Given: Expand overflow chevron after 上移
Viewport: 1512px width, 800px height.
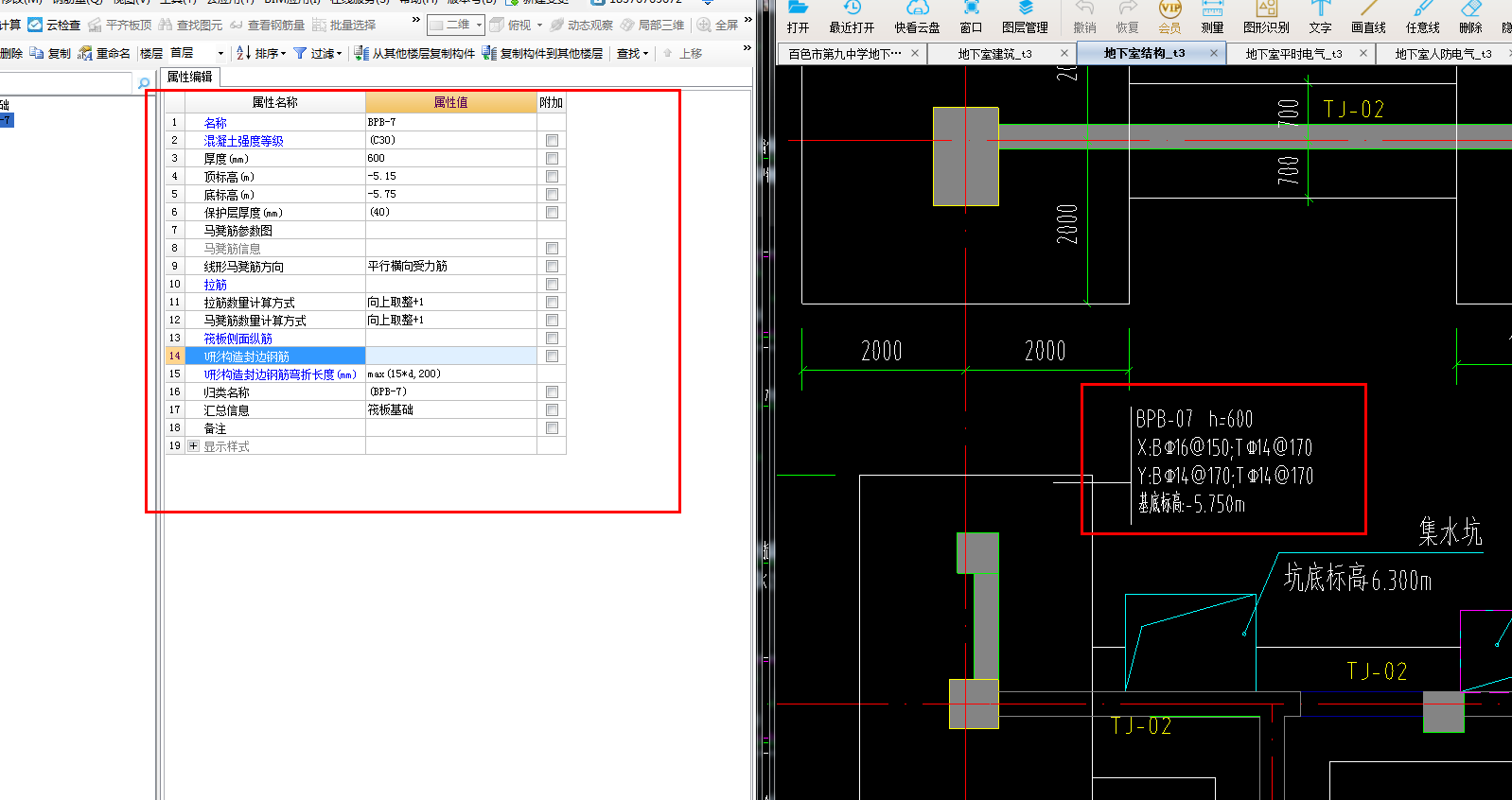Looking at the screenshot, I should pos(747,48).
